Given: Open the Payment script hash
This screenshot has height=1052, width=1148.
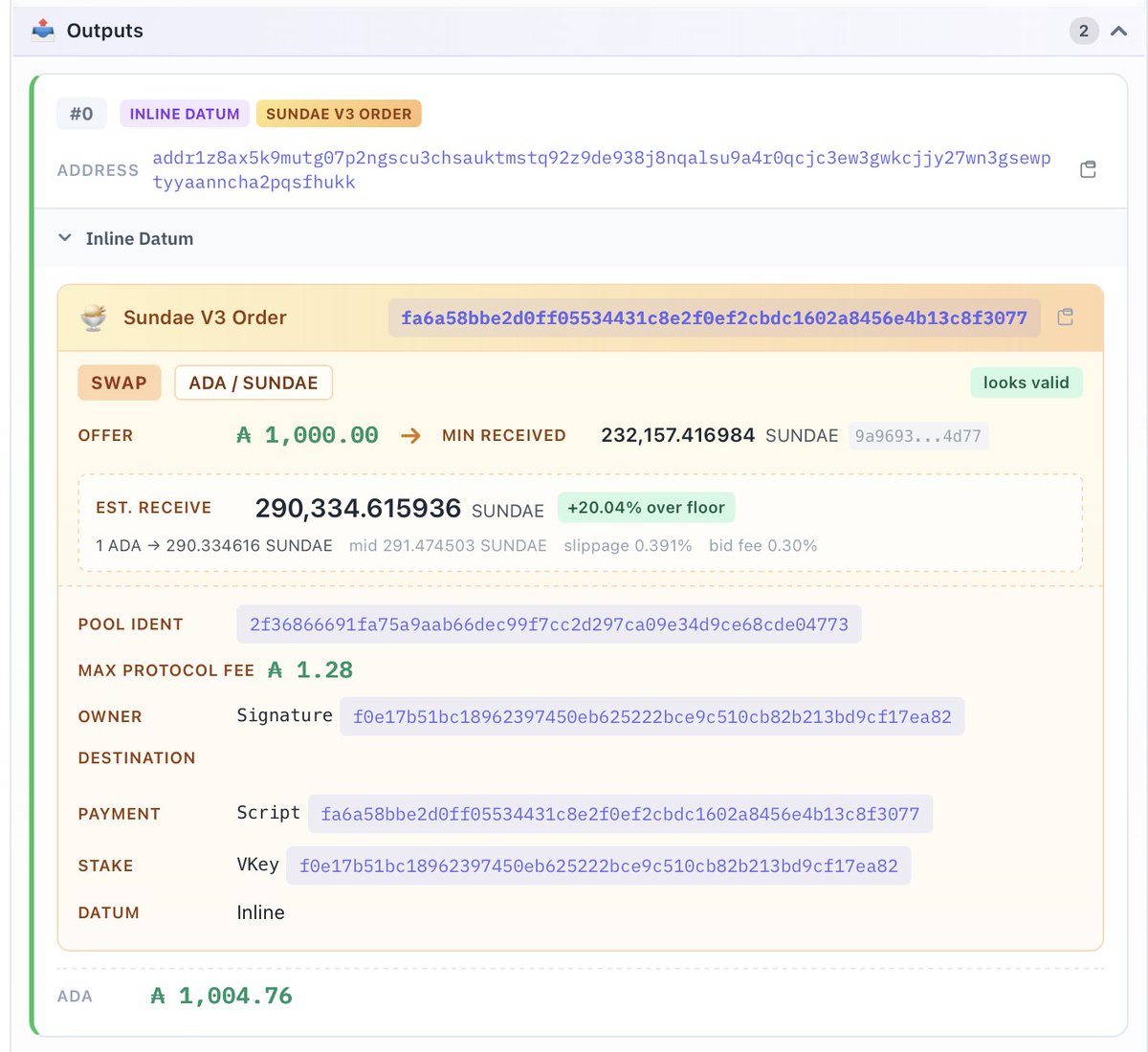Looking at the screenshot, I should 620,814.
